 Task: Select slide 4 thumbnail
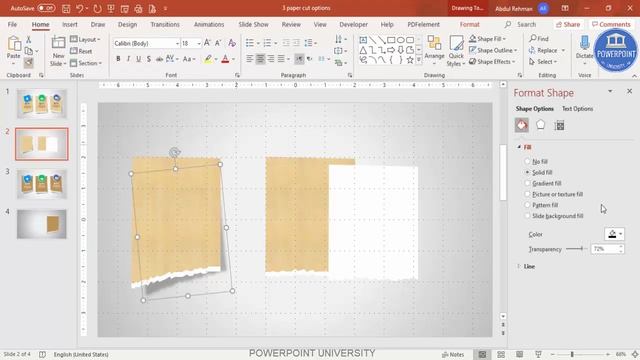[42, 224]
